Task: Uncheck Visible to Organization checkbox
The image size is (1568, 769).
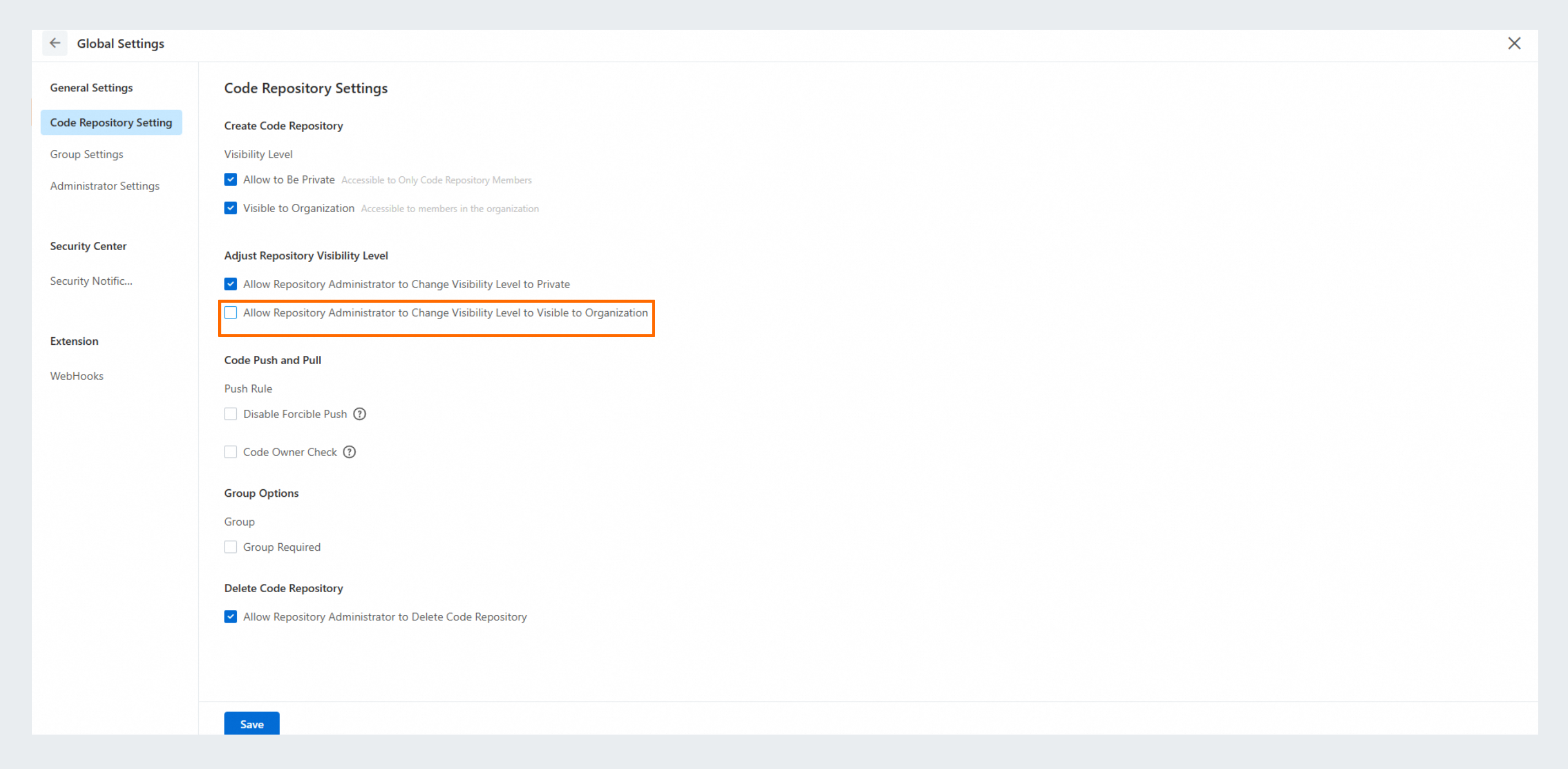Action: tap(231, 208)
